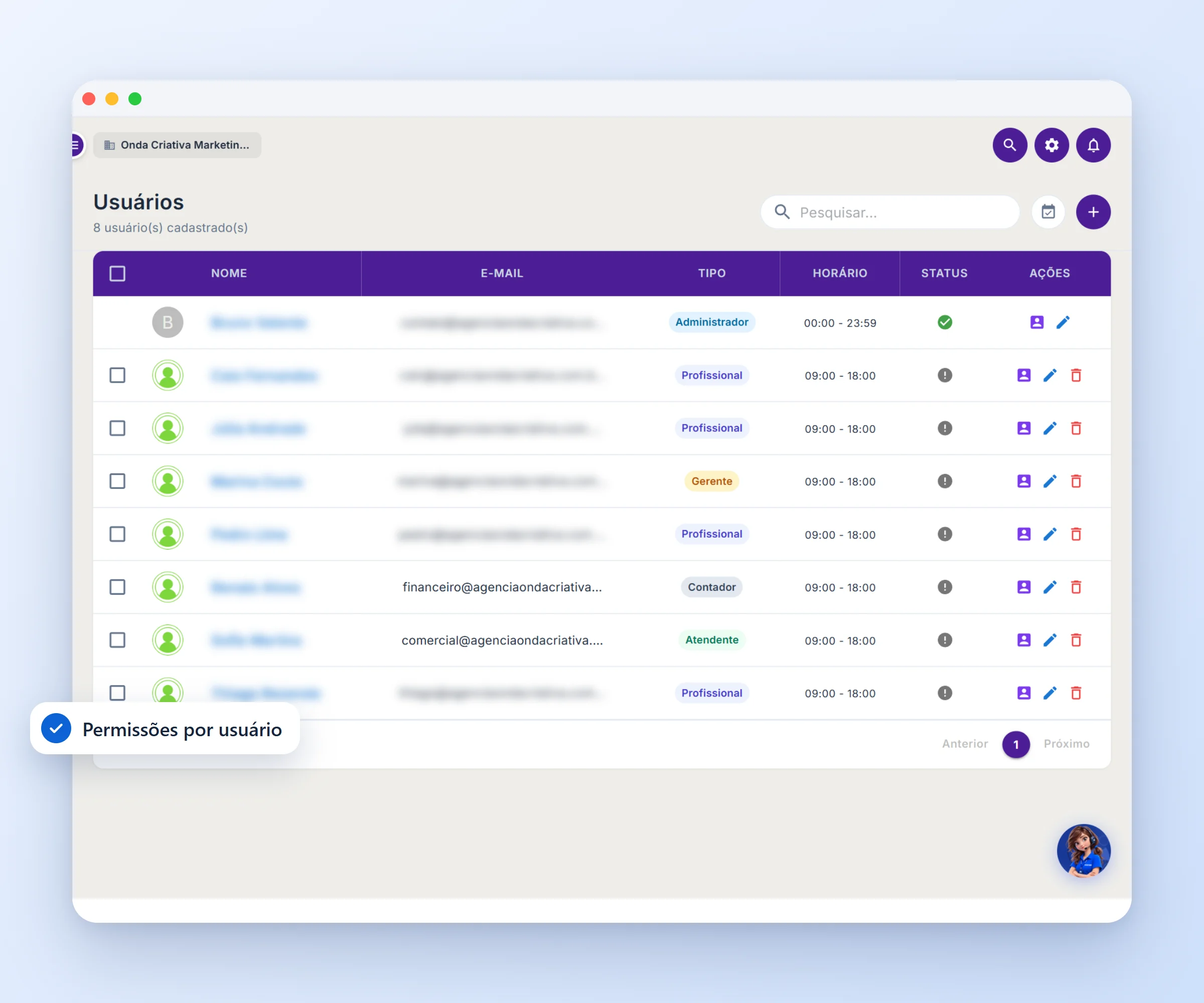Screen dimensions: 1204x1003
Task: Delete the Gerente user
Action: [x=1076, y=481]
